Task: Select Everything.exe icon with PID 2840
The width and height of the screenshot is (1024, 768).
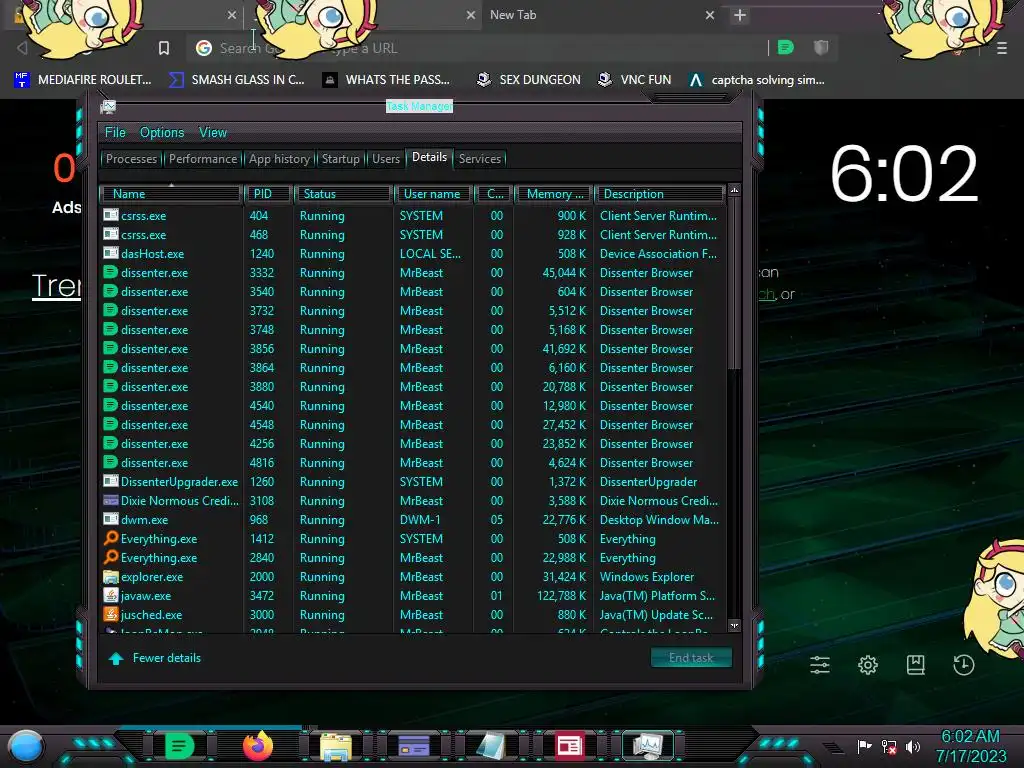Action: 111,557
